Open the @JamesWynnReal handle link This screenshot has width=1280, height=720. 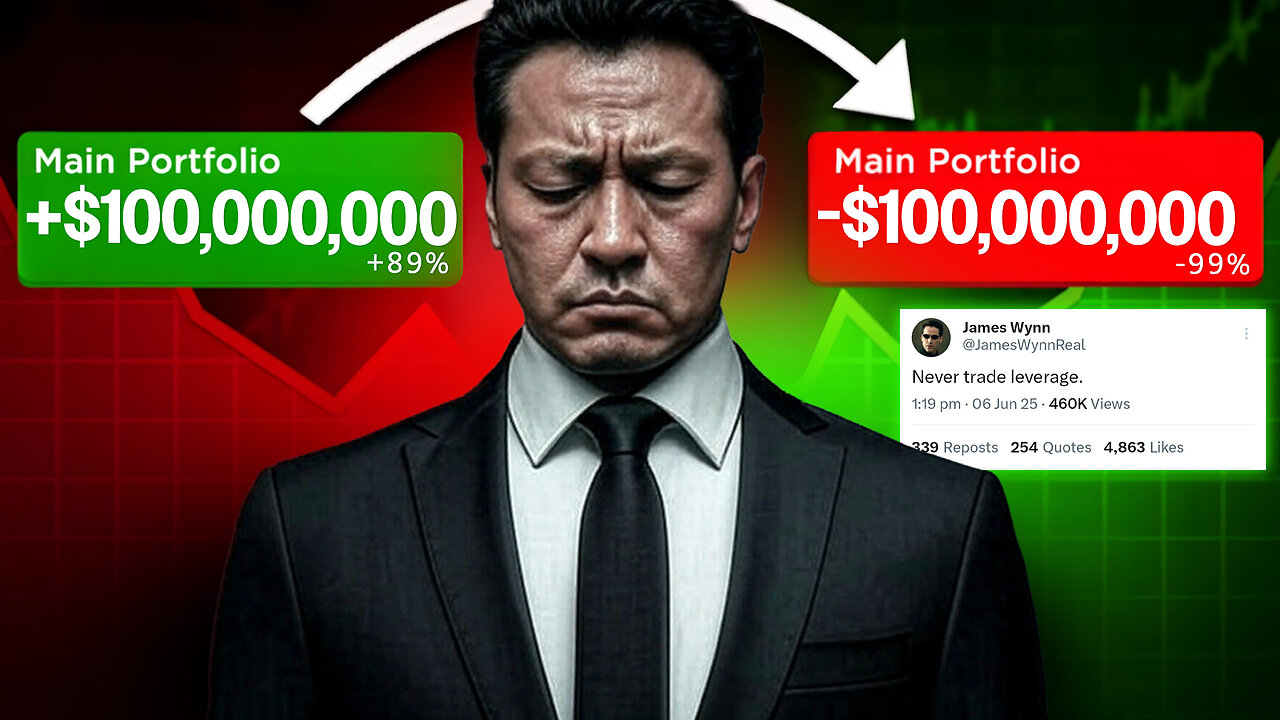pyautogui.click(x=1023, y=345)
